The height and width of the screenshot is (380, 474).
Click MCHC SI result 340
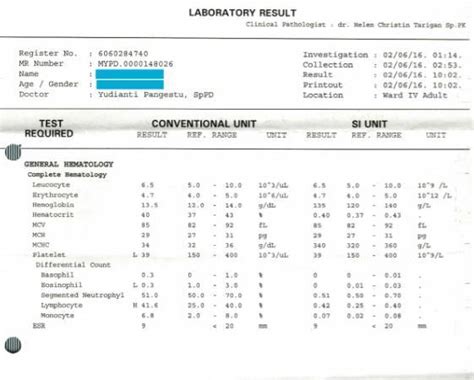[x=319, y=245]
